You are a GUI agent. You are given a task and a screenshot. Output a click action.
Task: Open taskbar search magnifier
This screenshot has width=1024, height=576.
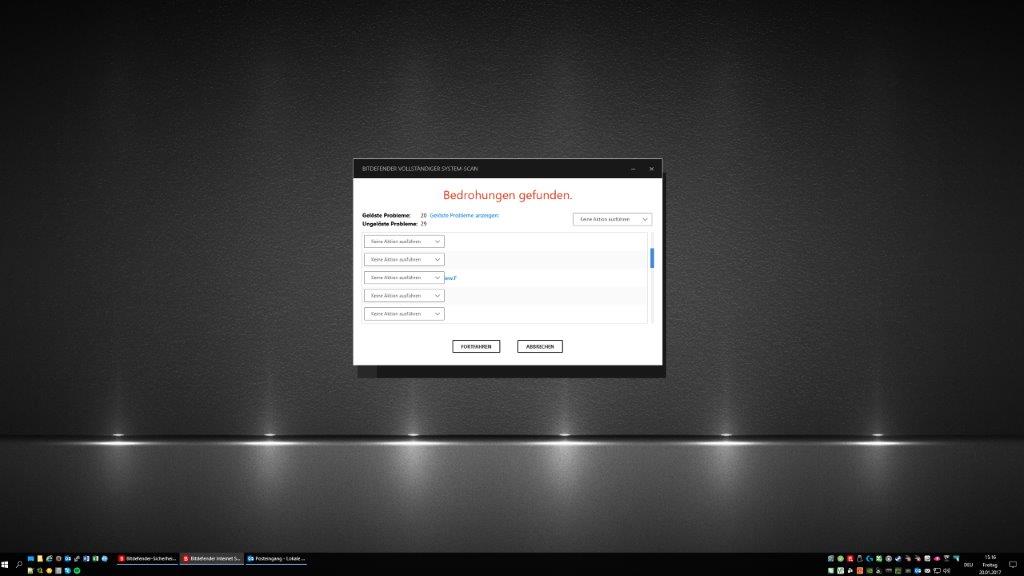(19, 565)
